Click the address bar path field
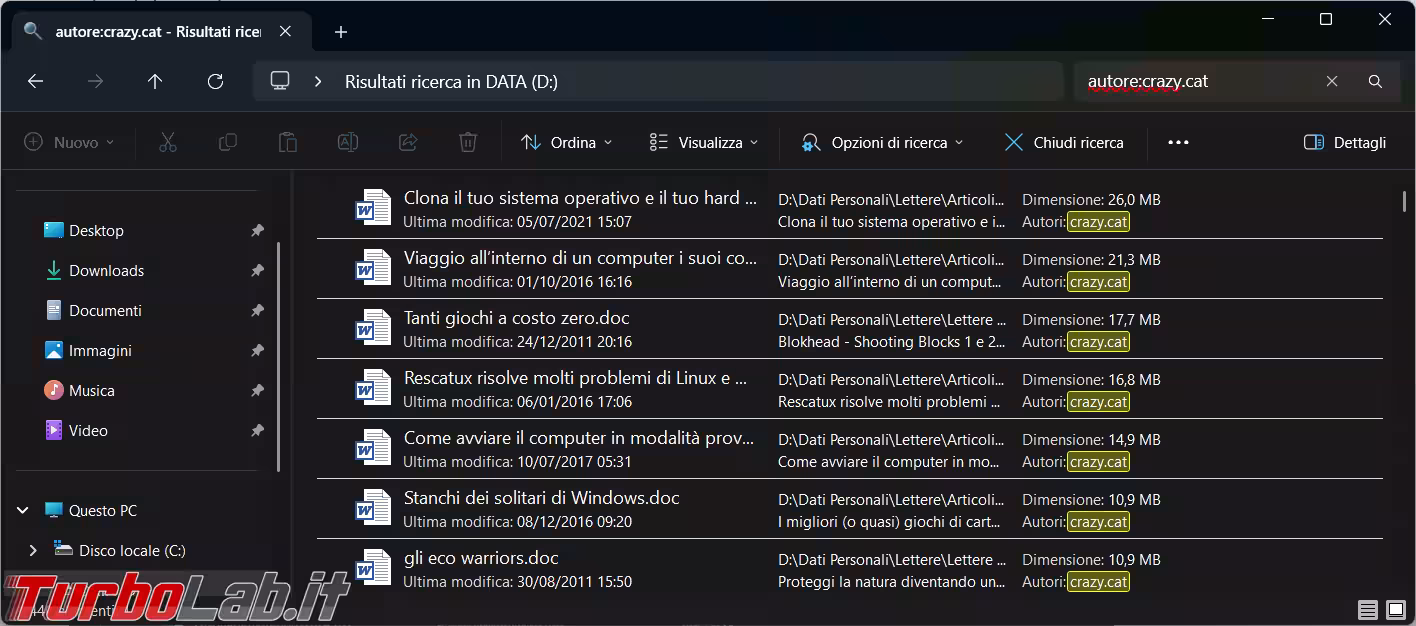1416x626 pixels. 700,82
